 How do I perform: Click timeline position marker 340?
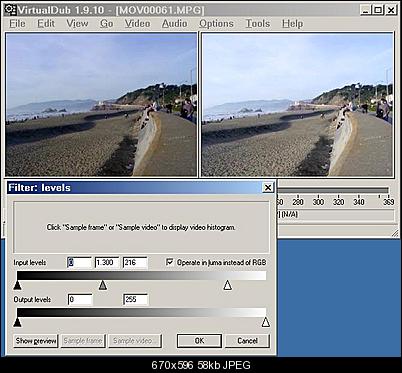(x=359, y=202)
